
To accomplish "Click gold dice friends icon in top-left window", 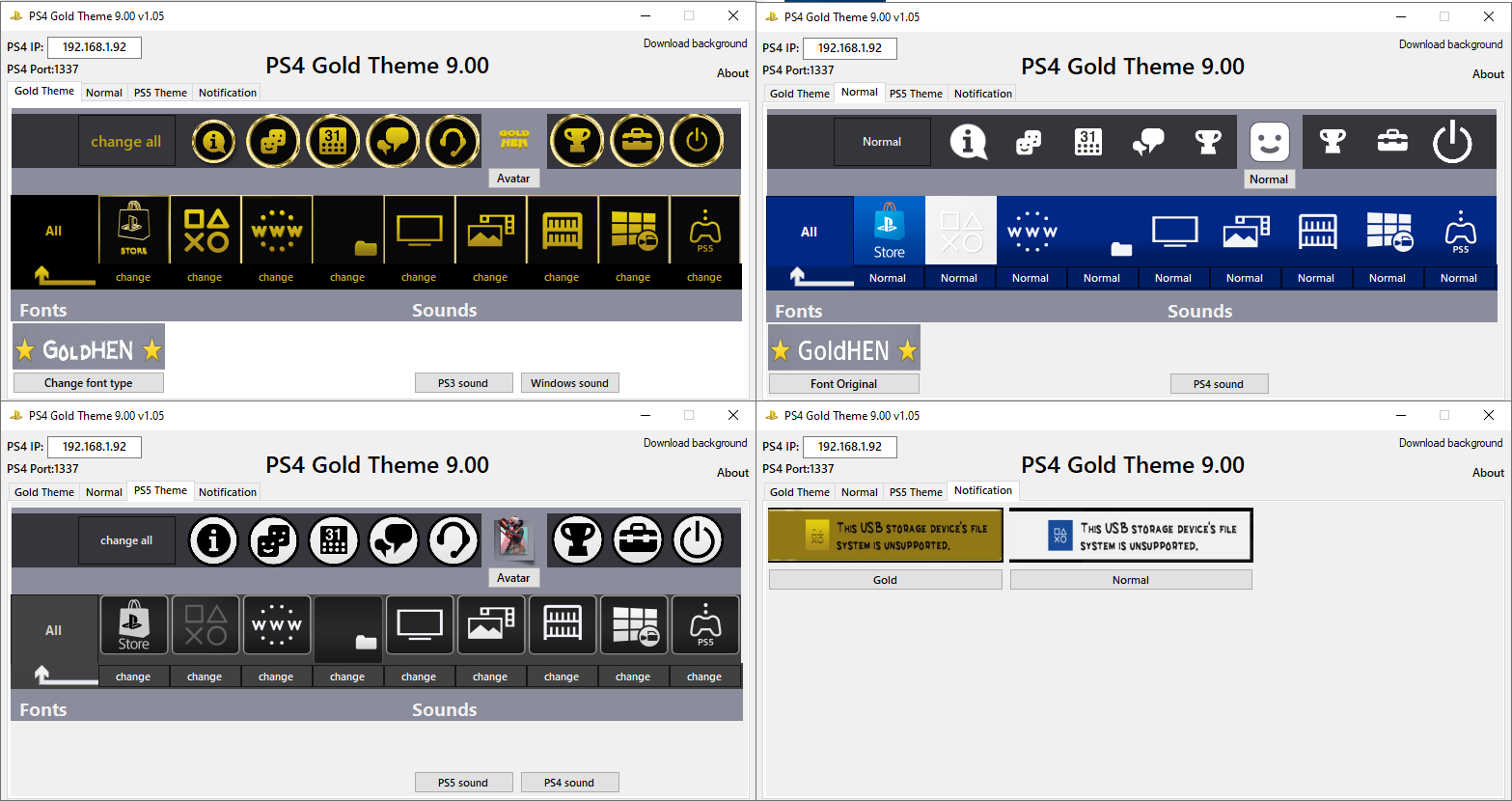I will click(x=273, y=141).
